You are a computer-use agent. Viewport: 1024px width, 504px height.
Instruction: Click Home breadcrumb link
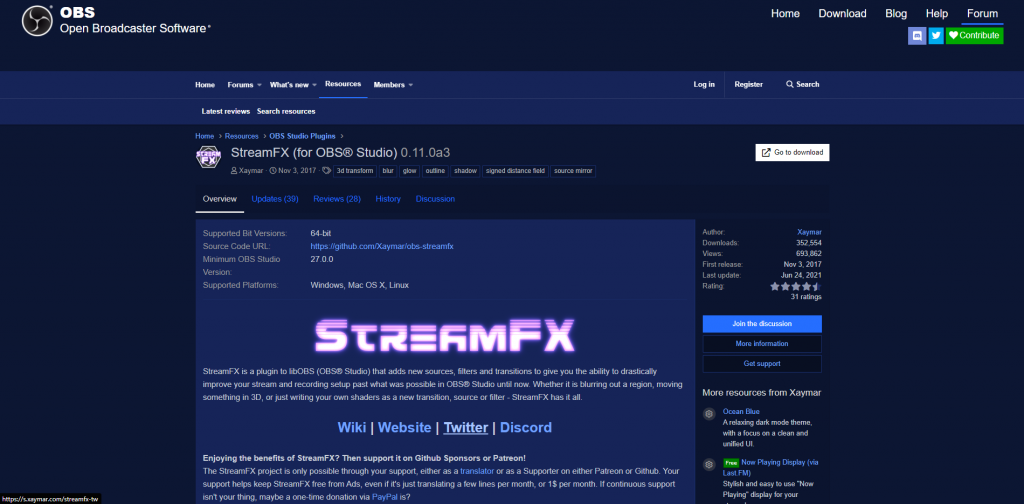pyautogui.click(x=204, y=136)
